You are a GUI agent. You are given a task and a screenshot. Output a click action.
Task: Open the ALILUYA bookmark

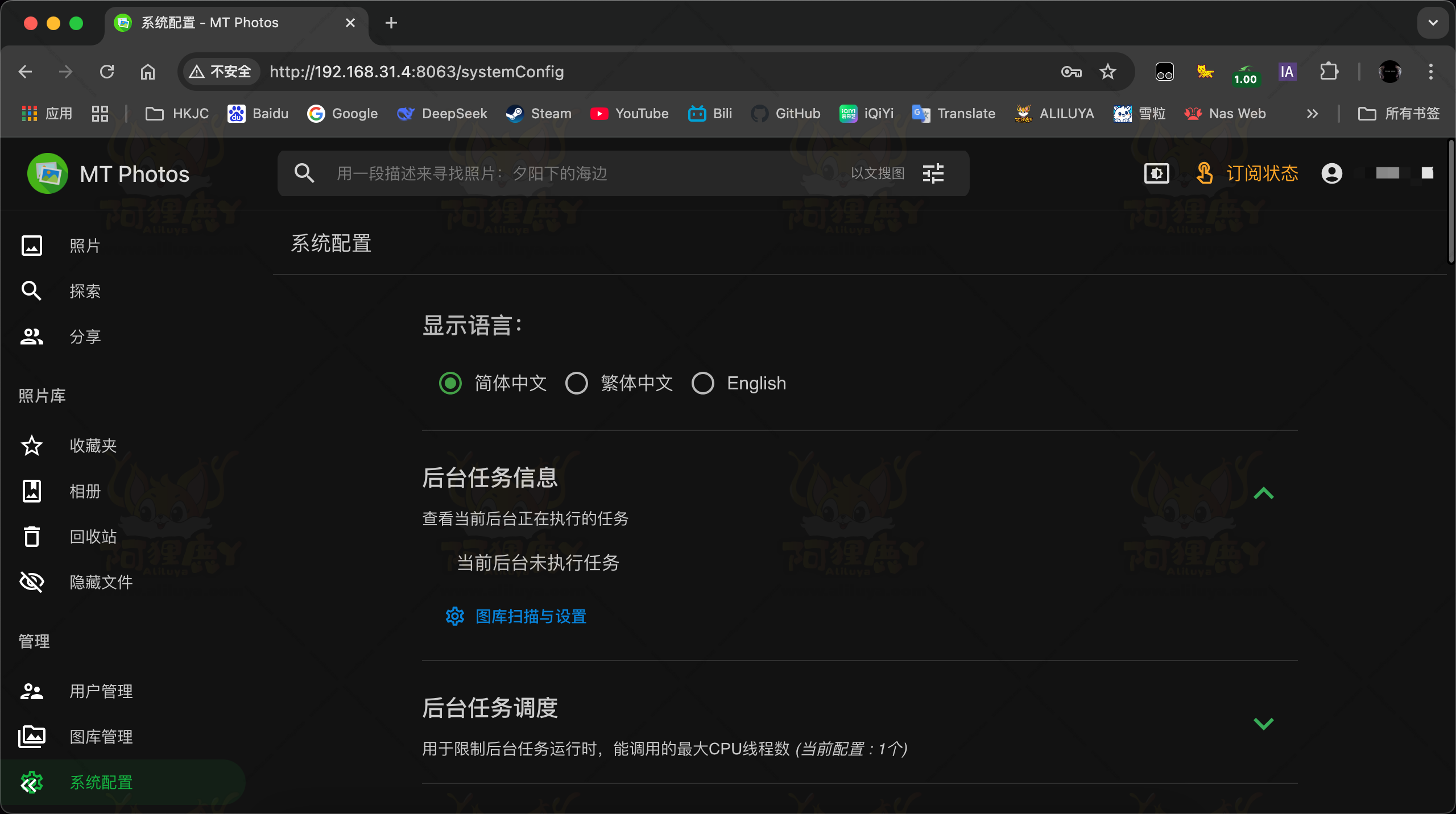[x=1054, y=114]
